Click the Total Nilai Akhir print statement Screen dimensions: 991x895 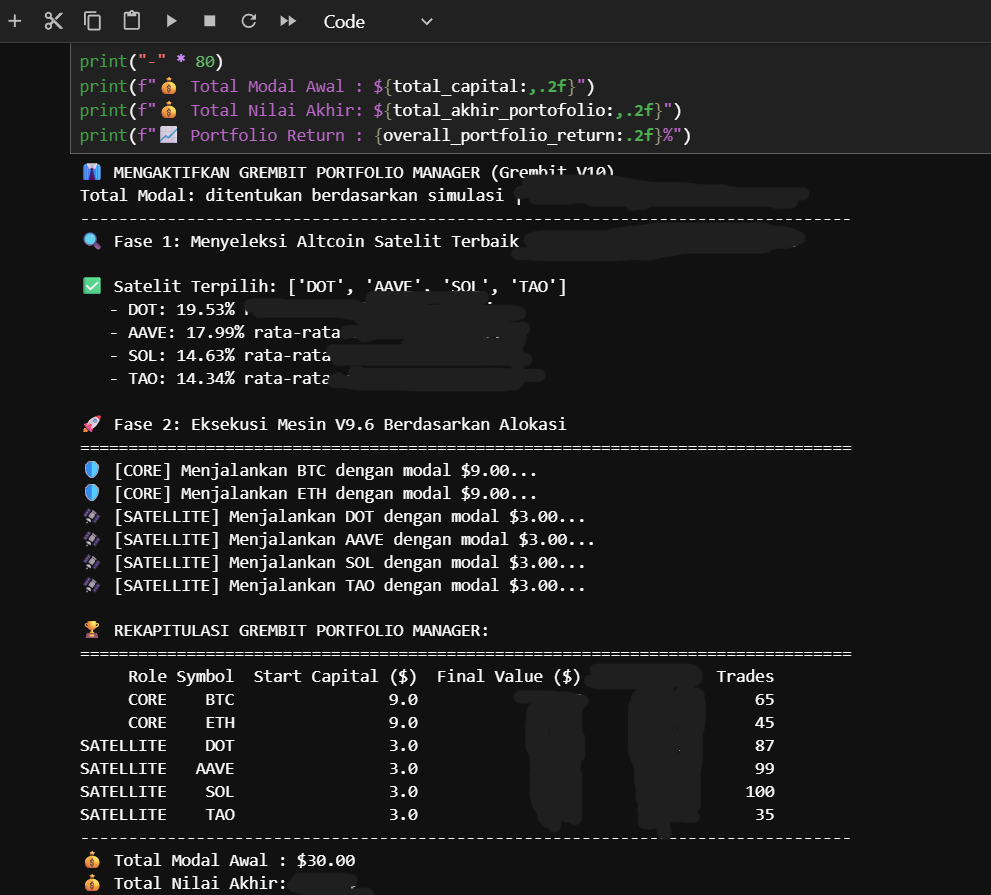tap(380, 110)
